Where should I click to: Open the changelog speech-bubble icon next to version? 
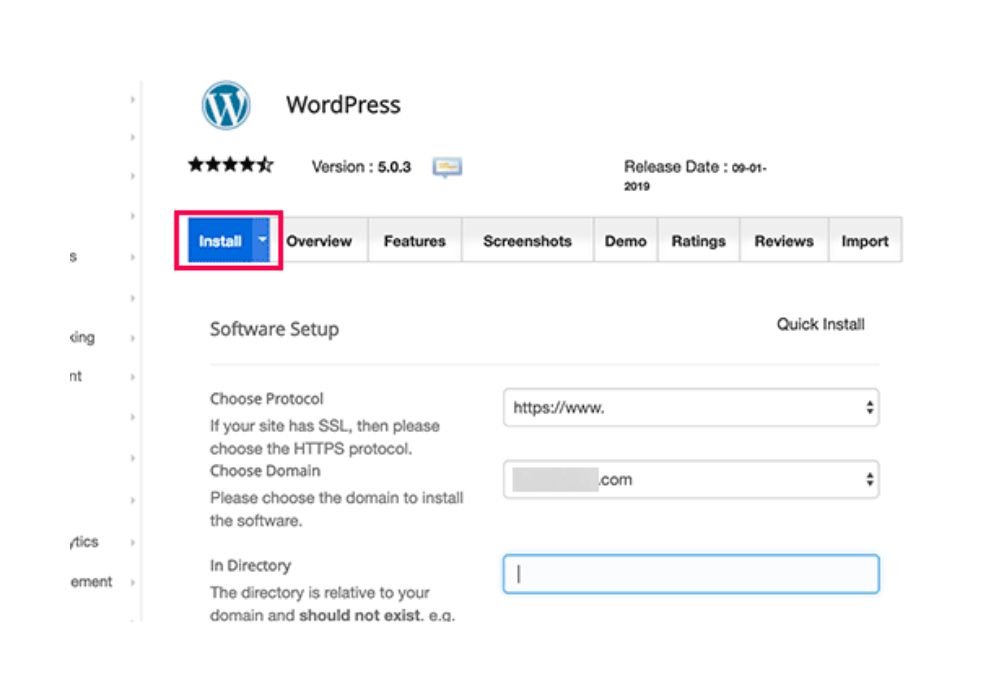point(447,167)
